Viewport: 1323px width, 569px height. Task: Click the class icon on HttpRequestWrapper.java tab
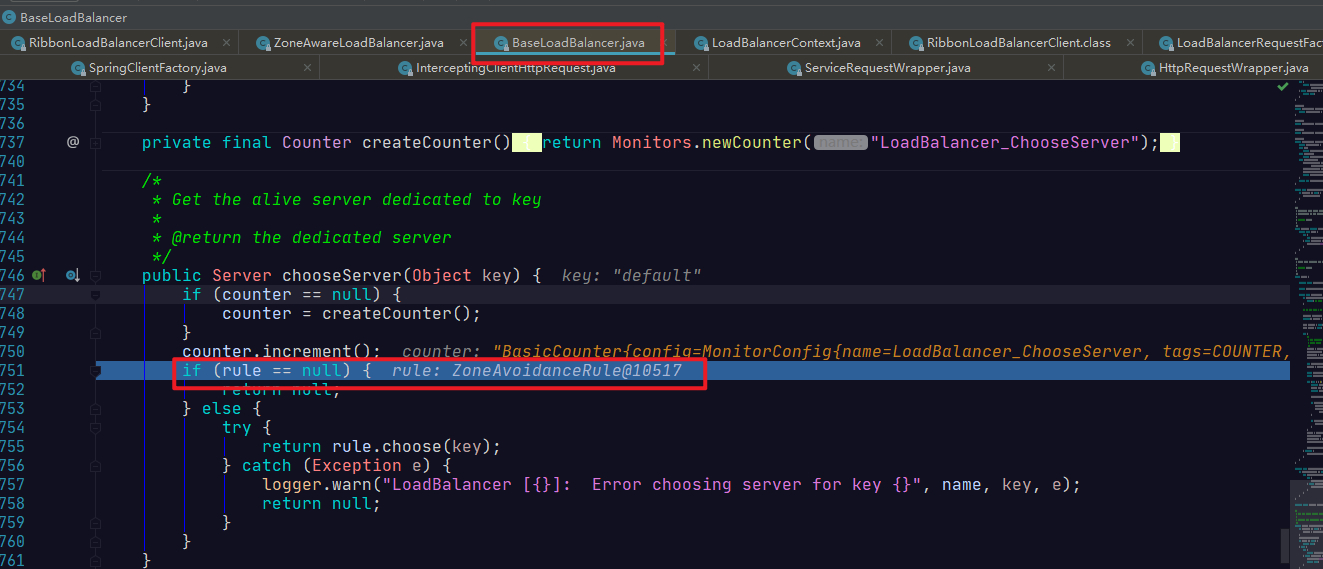click(x=1150, y=68)
